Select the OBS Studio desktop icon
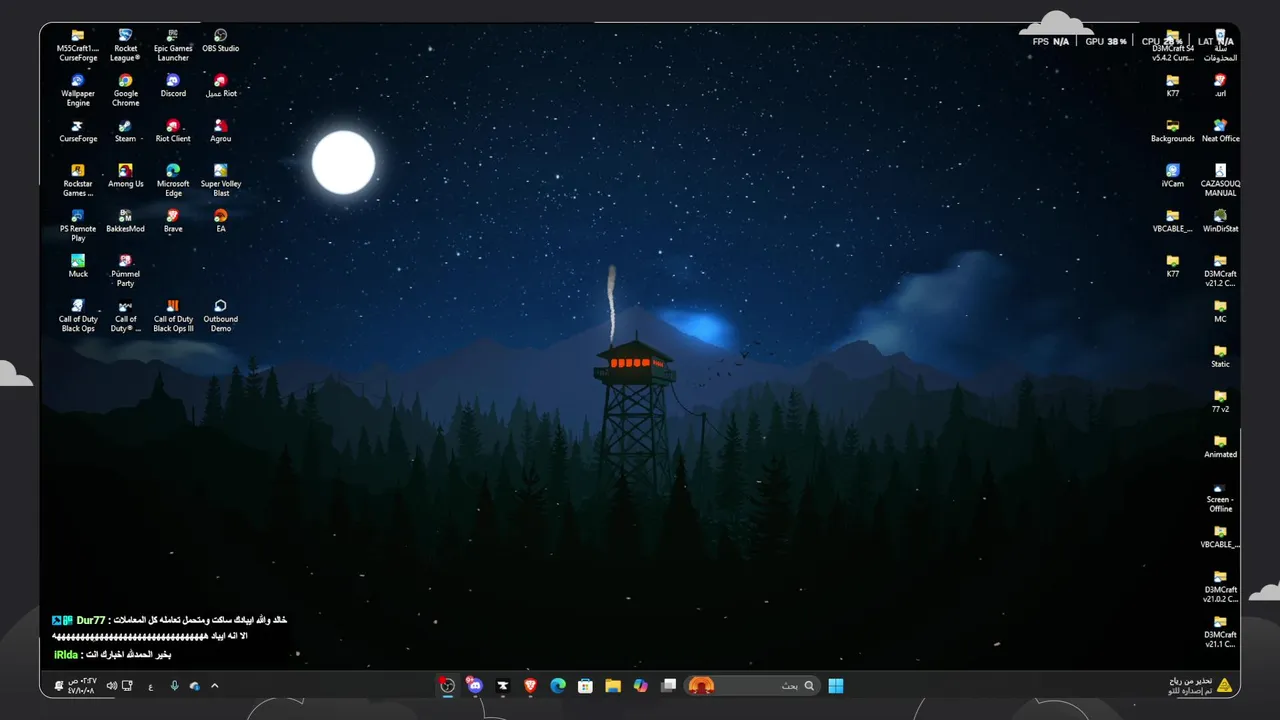This screenshot has width=1280, height=720. point(221,41)
